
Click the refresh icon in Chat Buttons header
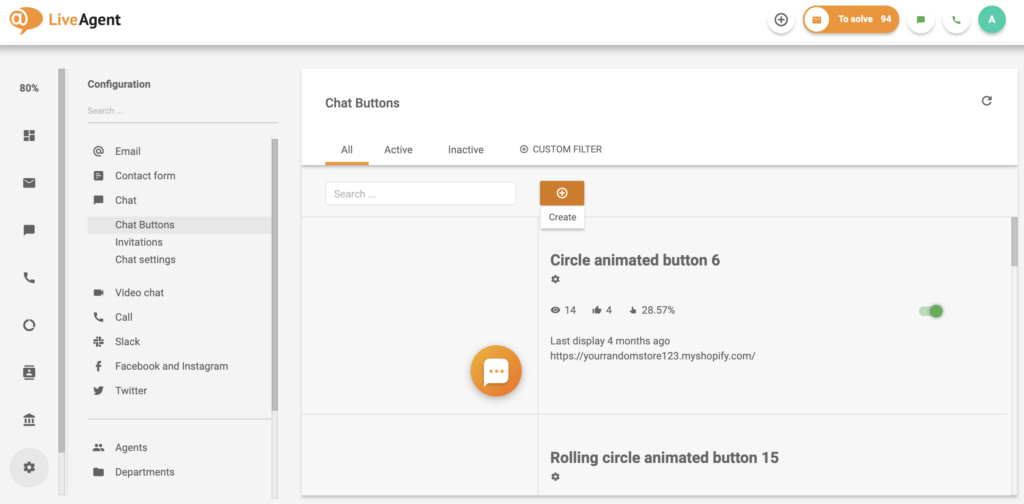987,101
